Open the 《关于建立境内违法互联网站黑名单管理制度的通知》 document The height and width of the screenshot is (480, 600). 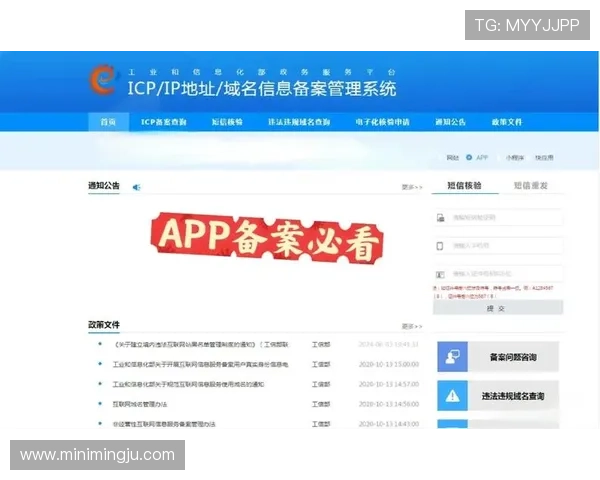(201, 344)
